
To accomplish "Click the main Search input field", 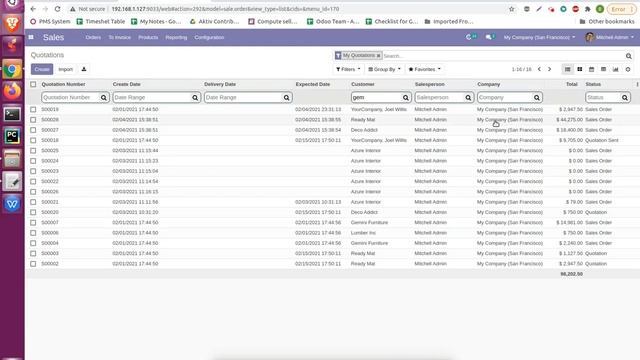I will 503,56.
